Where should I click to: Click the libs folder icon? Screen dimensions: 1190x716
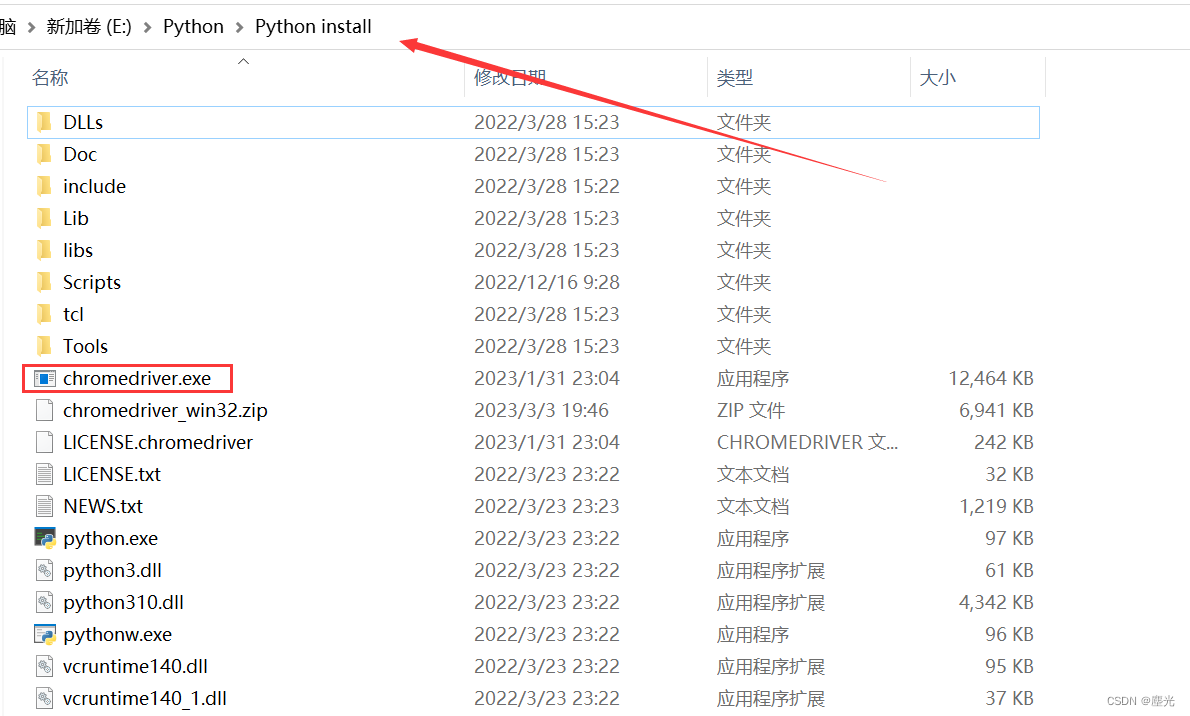coord(44,250)
